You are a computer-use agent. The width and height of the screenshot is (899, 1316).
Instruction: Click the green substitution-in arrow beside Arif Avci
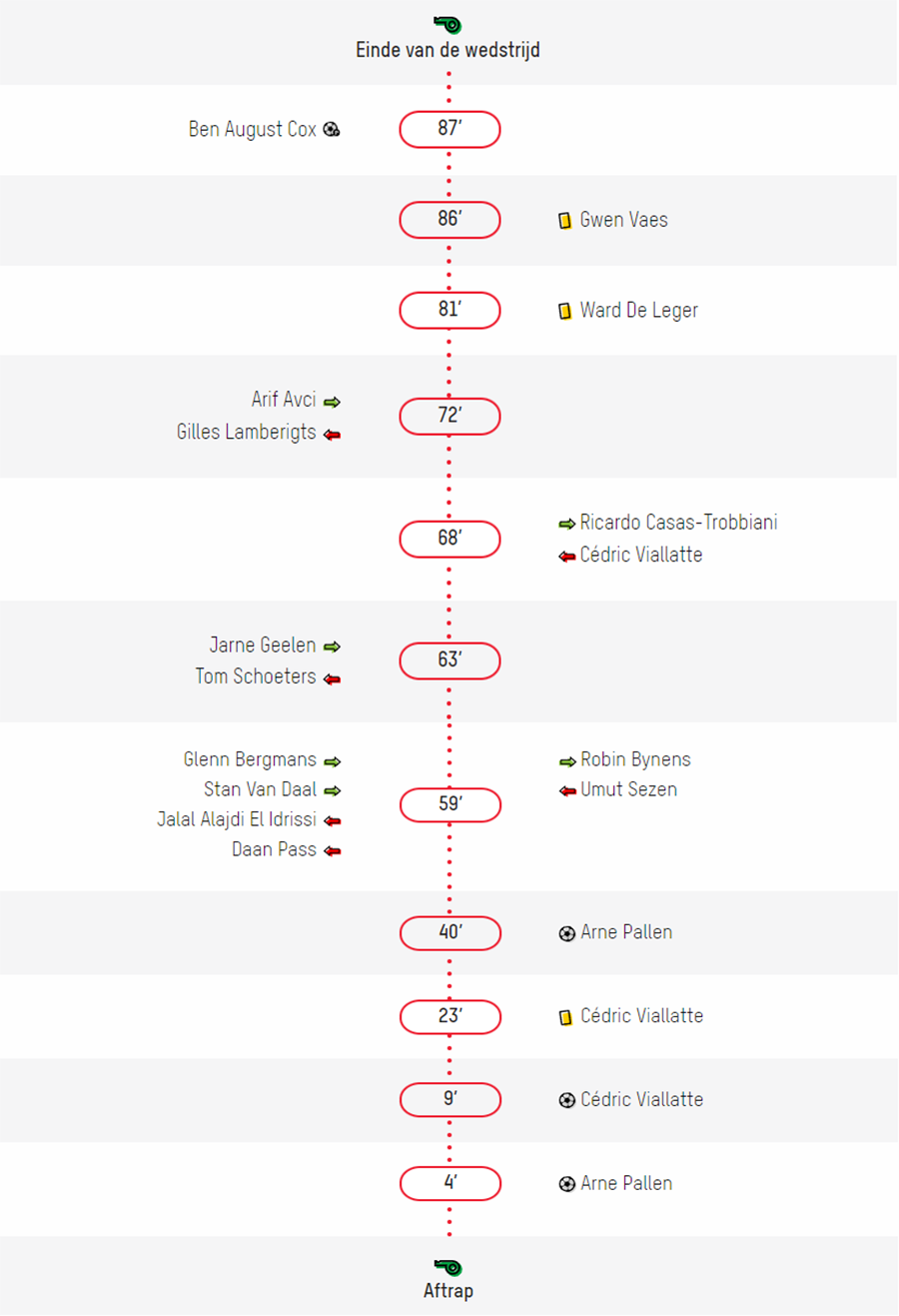coord(332,401)
